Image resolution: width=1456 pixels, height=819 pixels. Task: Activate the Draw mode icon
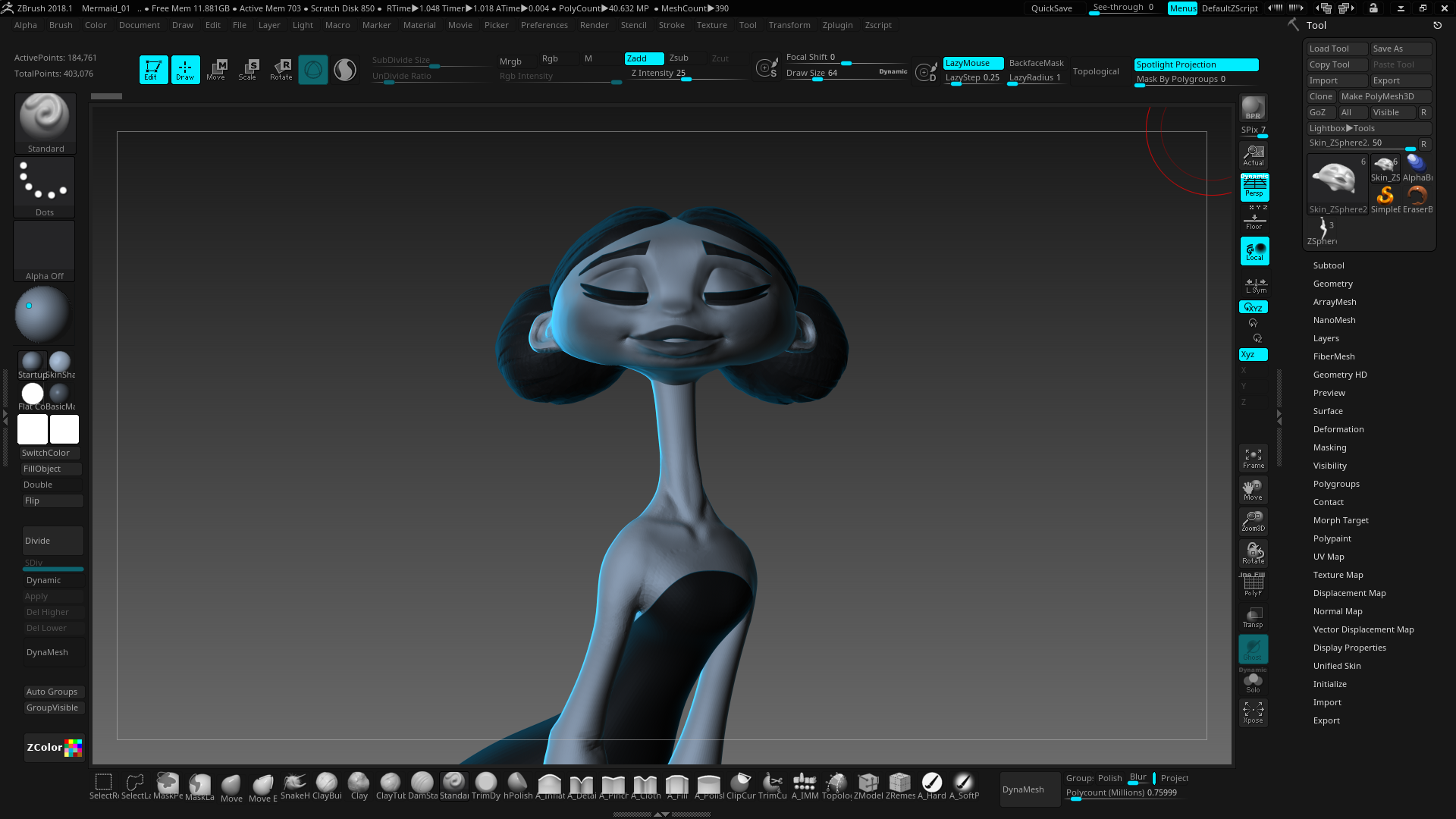click(x=185, y=70)
